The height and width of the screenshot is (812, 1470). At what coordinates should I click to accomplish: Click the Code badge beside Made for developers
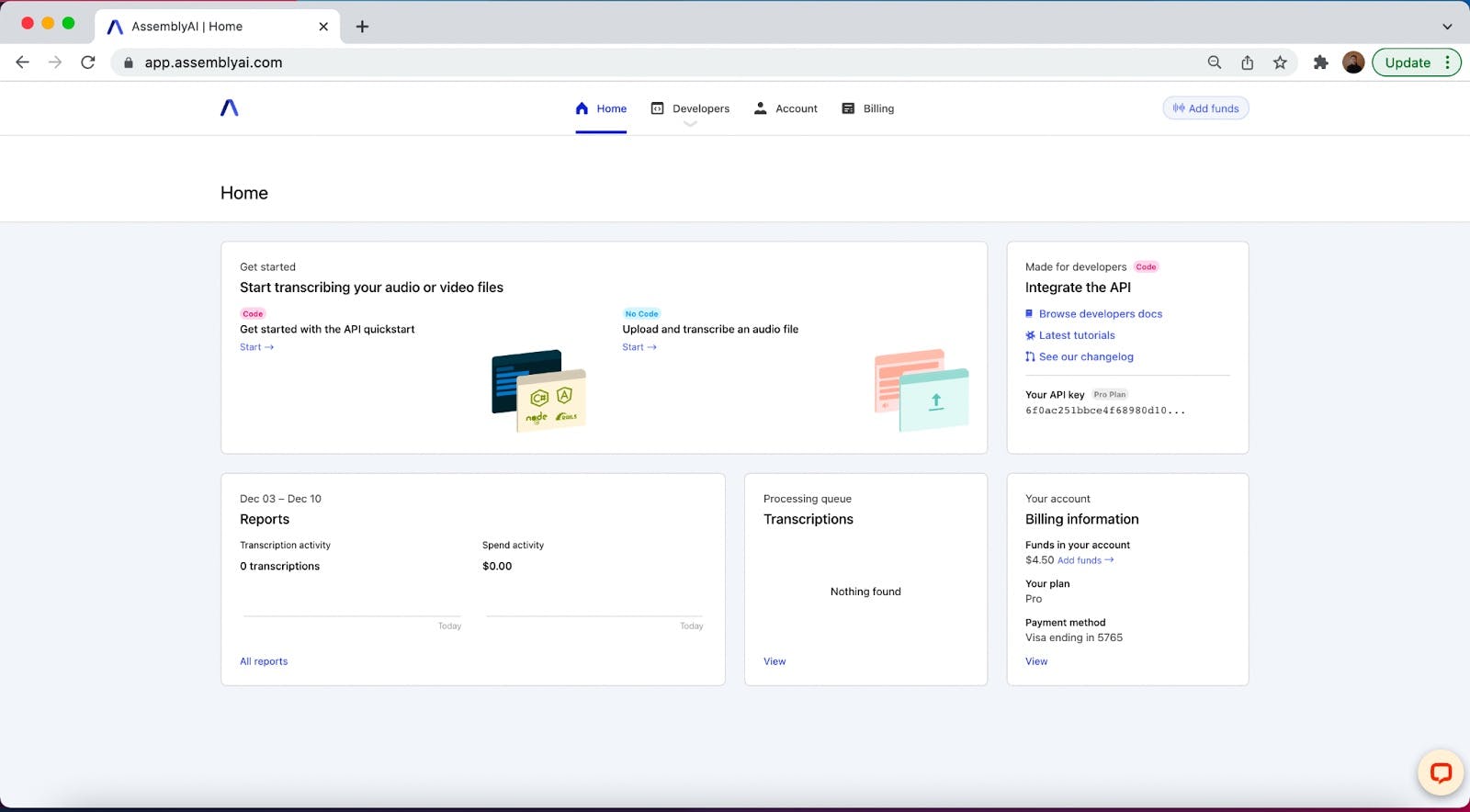(x=1146, y=267)
